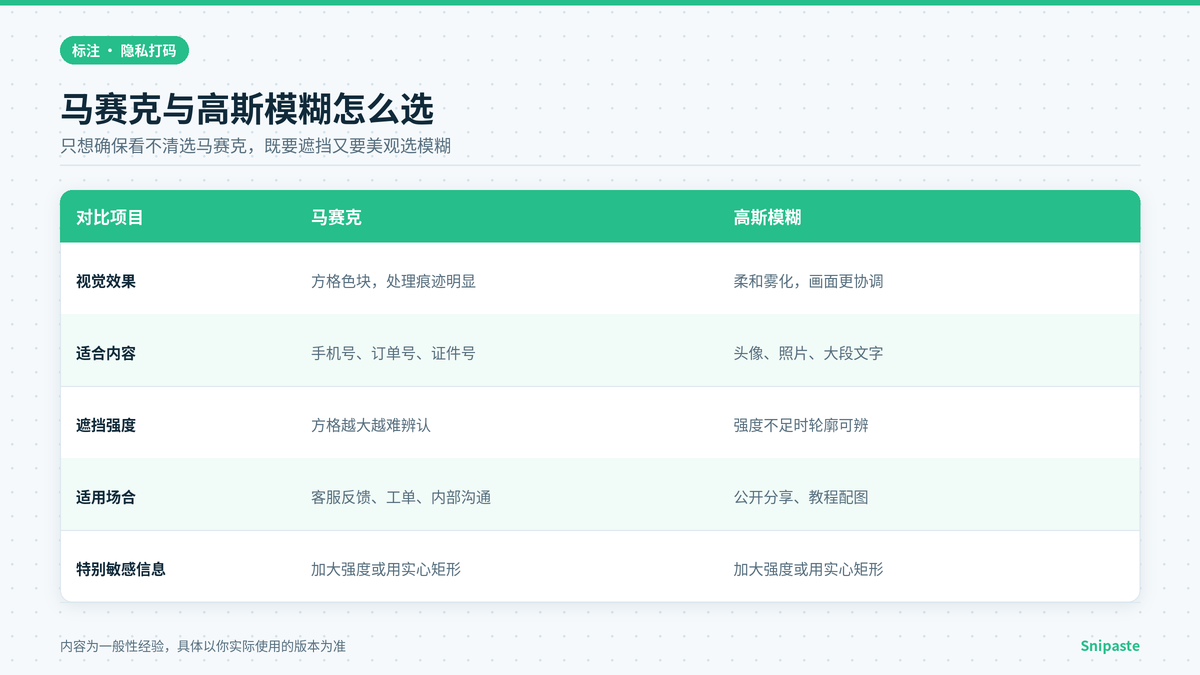Click the cell 柔和雾化，画面更协调
This screenshot has height=675, width=1200.
[808, 281]
